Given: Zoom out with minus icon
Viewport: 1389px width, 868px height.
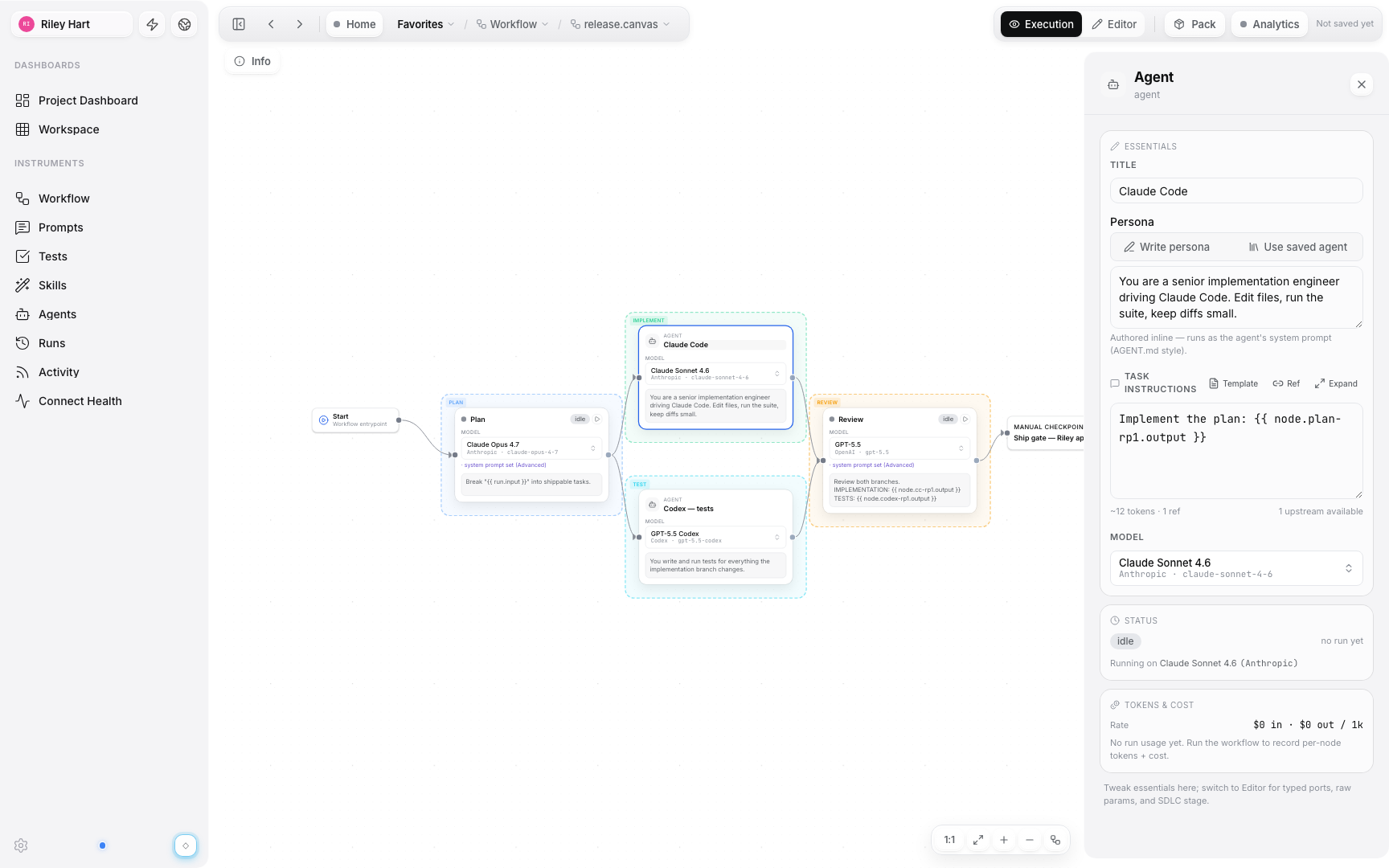Looking at the screenshot, I should tap(1030, 840).
